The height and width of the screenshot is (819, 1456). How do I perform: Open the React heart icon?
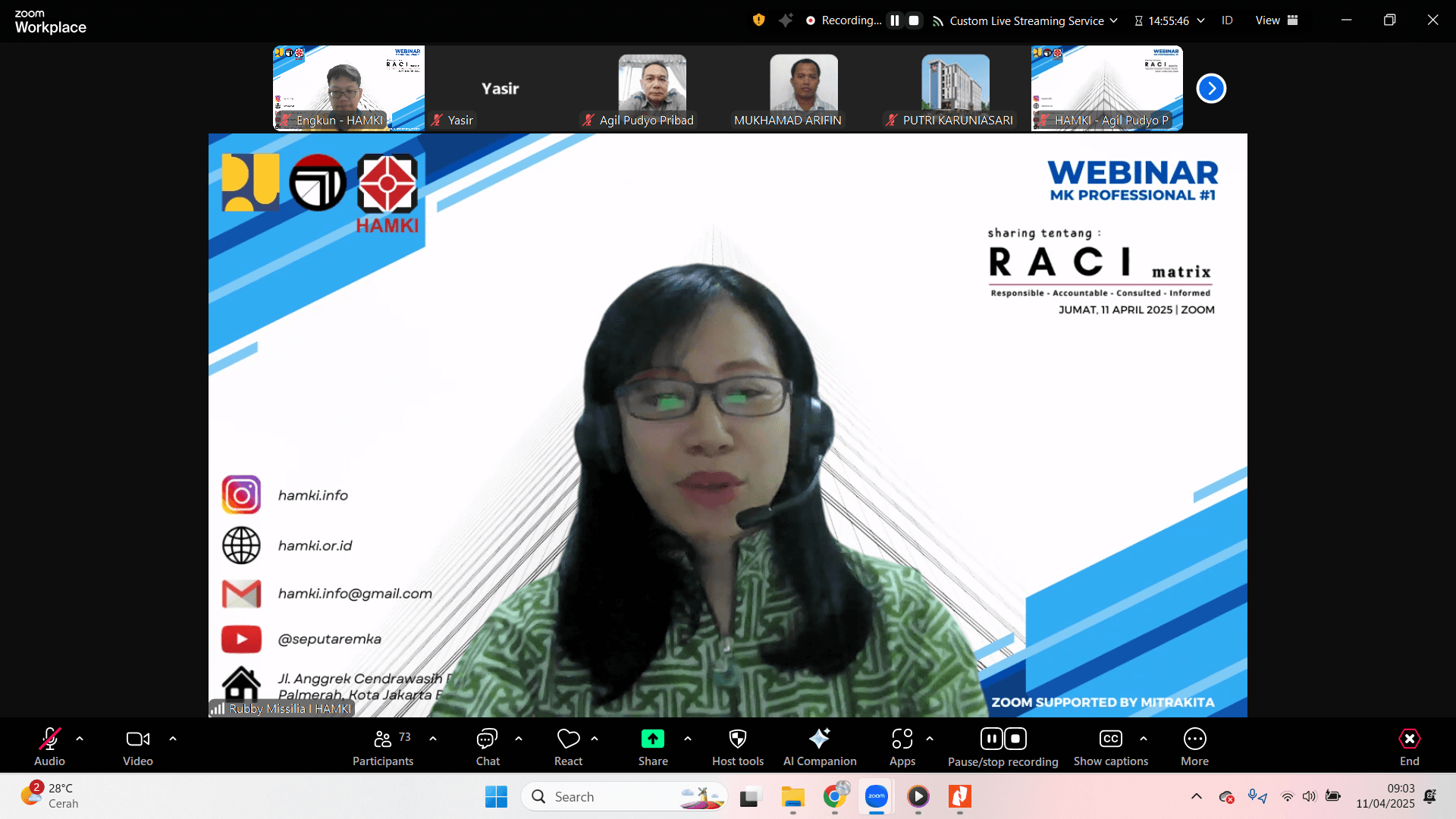click(x=568, y=747)
